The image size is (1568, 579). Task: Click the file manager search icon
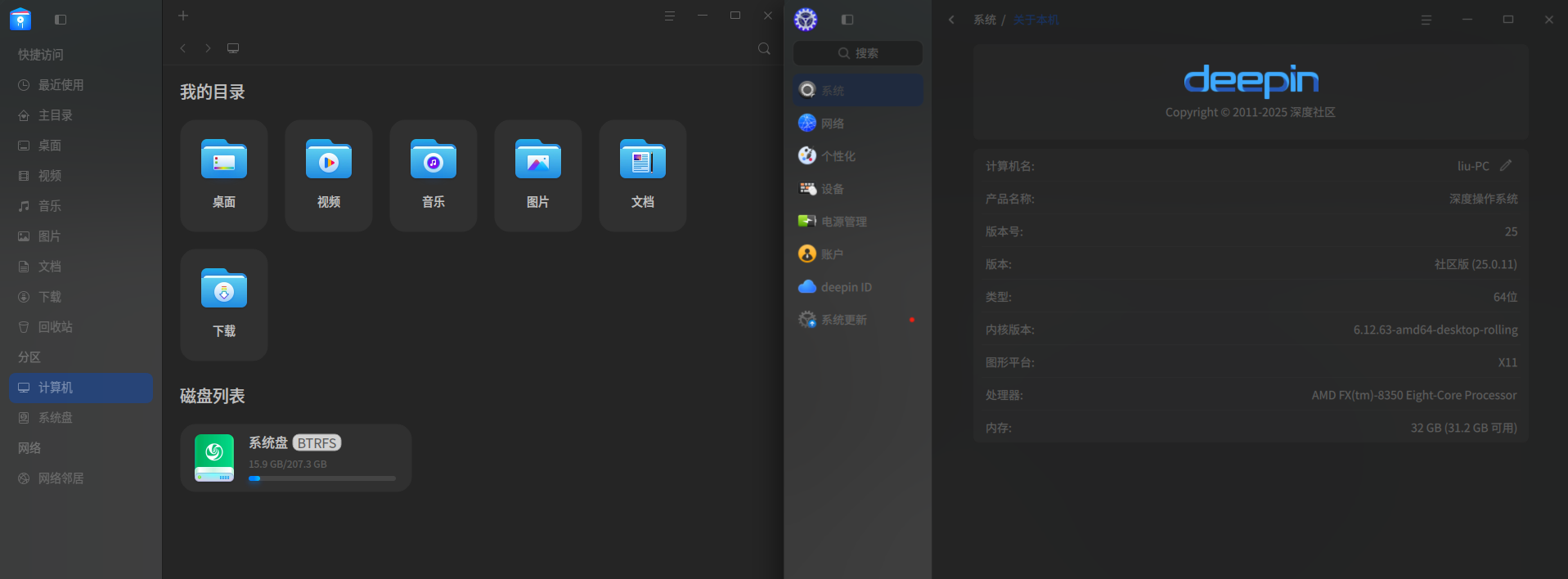[x=764, y=48]
